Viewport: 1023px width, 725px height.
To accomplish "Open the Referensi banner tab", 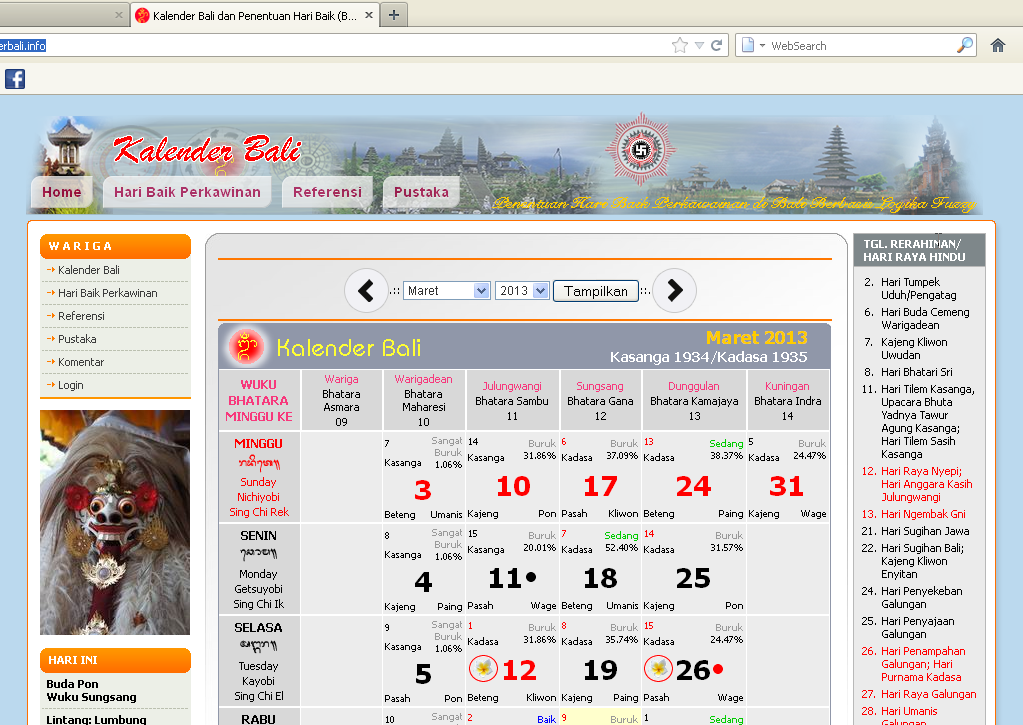I will (327, 192).
